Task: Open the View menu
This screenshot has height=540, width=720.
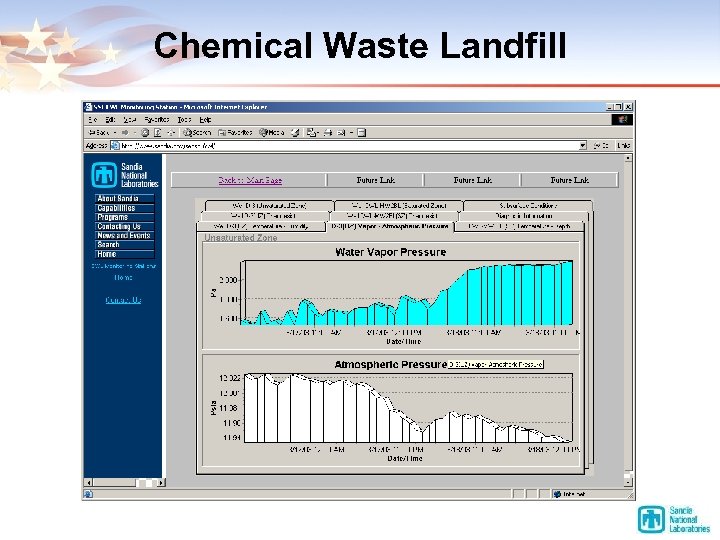Action: click(130, 120)
